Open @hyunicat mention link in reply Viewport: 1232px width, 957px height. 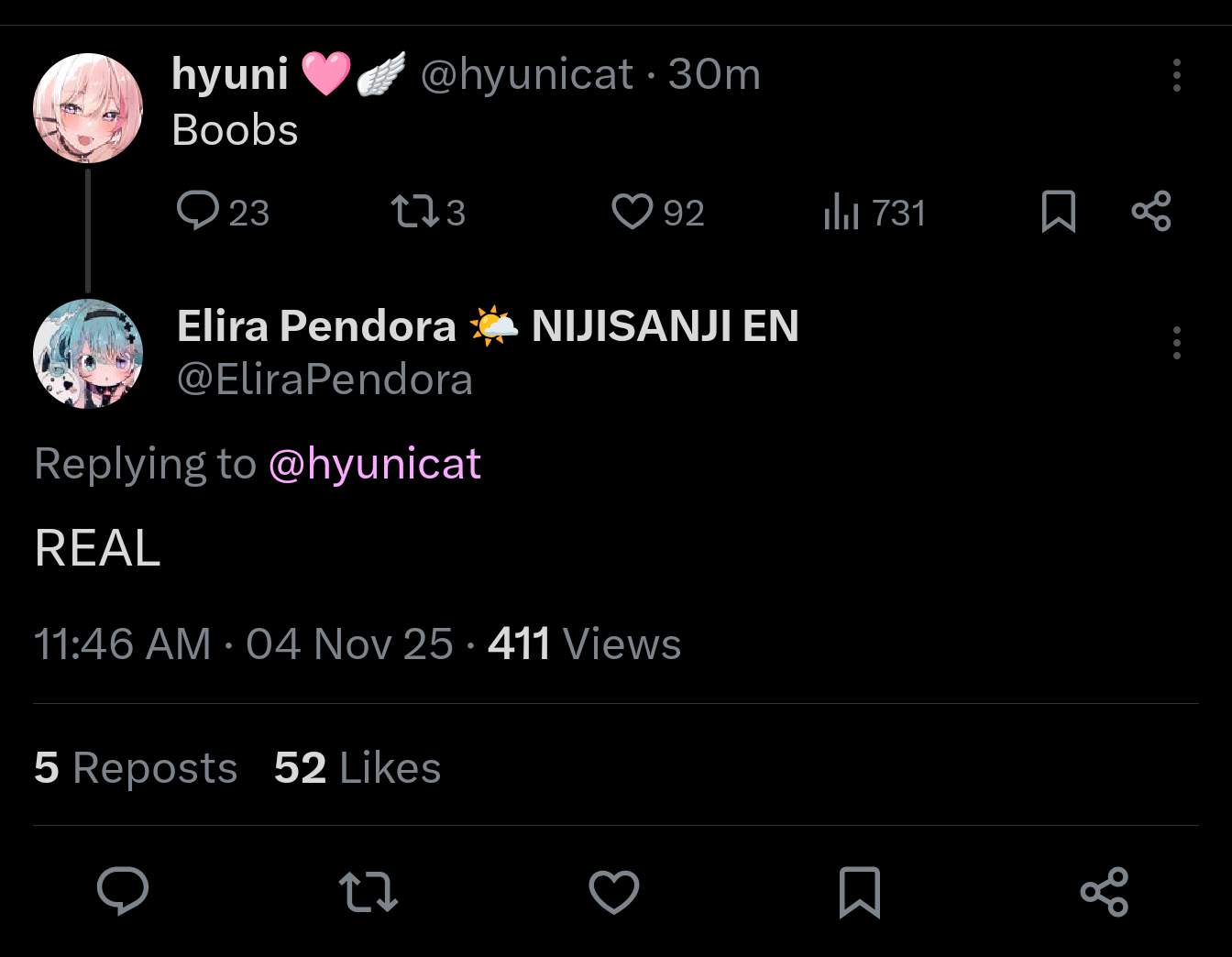(x=375, y=464)
